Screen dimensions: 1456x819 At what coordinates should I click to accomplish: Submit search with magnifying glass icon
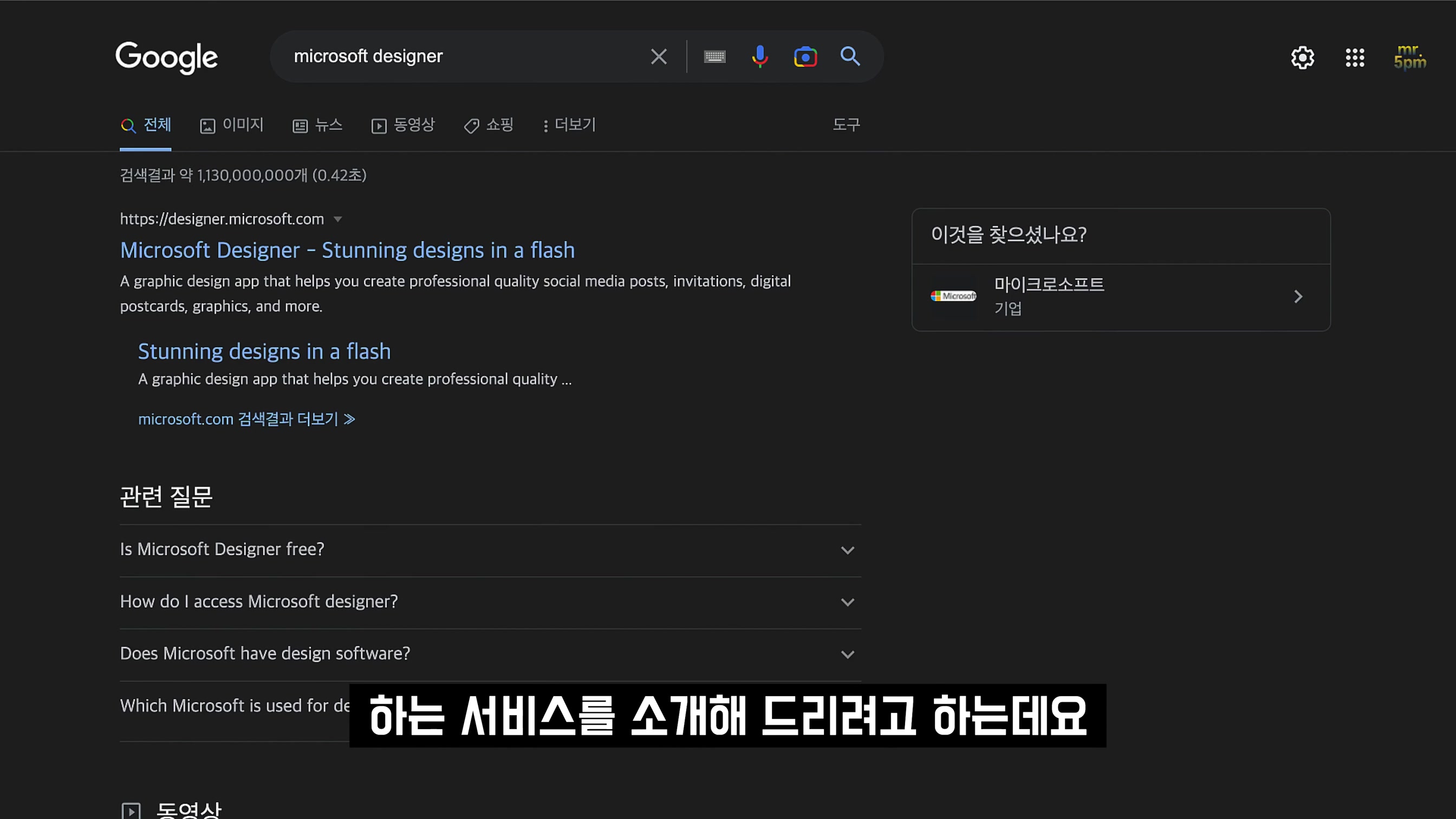click(850, 56)
